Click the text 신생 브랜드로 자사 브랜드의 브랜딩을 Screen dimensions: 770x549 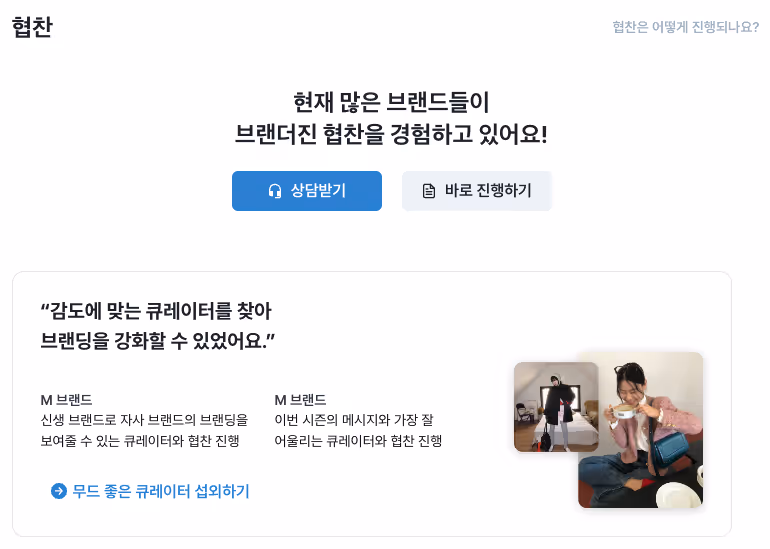point(144,420)
